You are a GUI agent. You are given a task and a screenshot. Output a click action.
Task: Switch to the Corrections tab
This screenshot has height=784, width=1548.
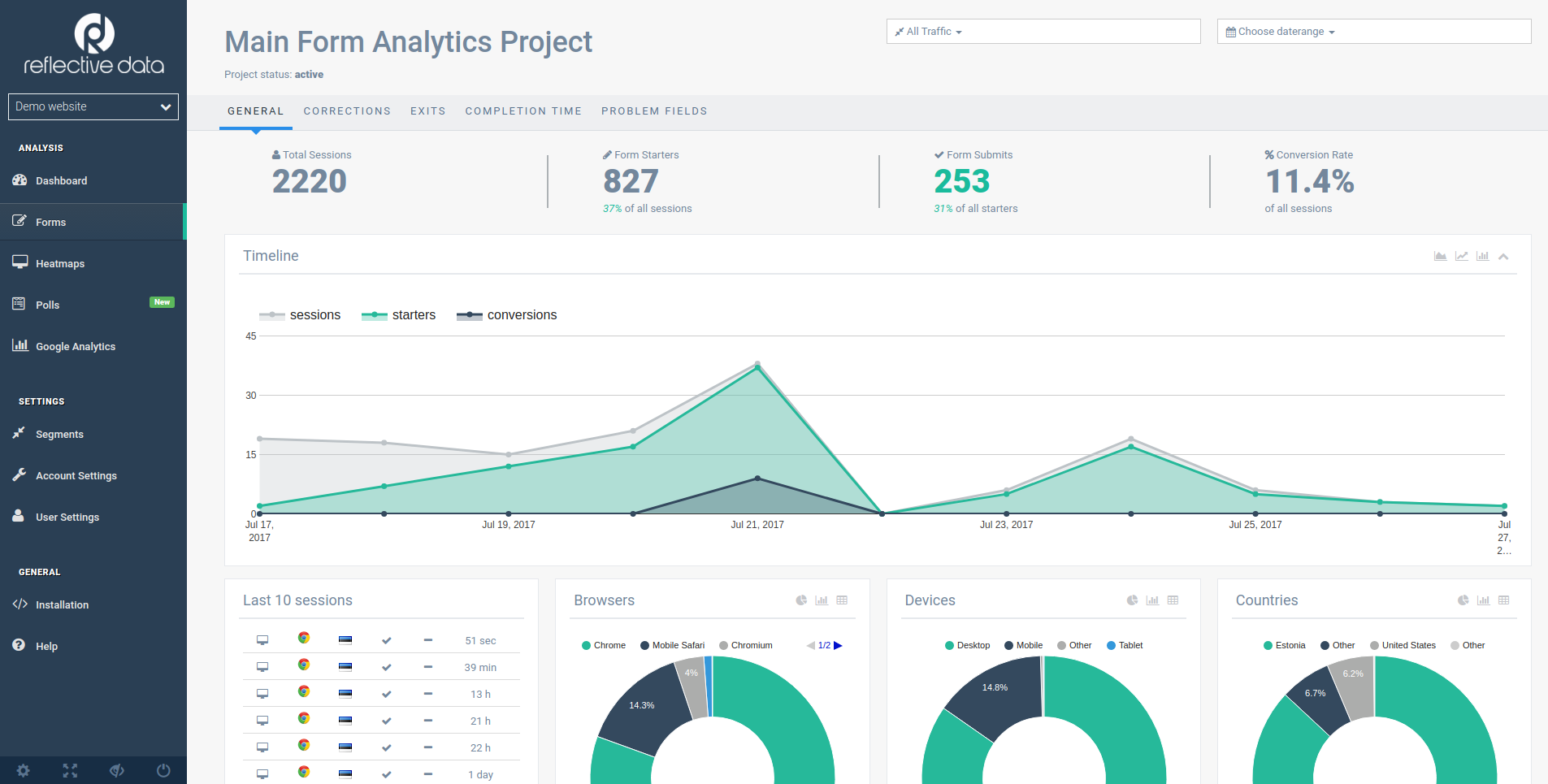click(x=347, y=111)
